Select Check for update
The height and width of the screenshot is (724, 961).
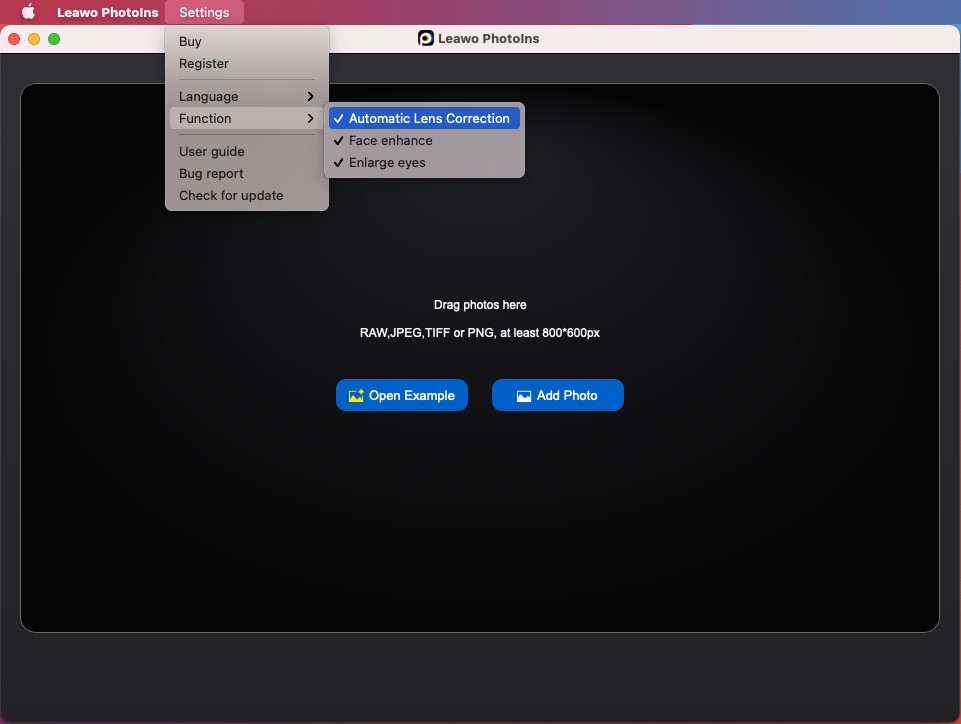246,196
